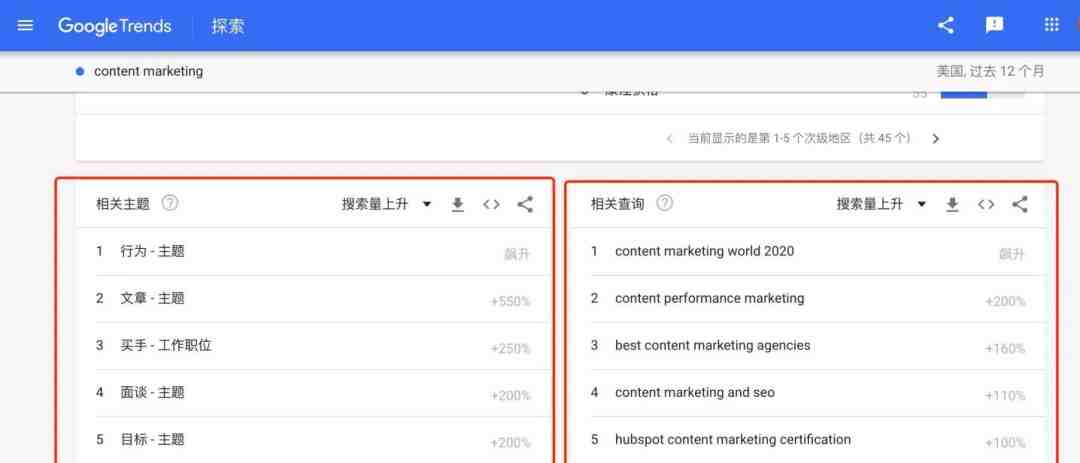
Task: Click the +160% value for agencies query
Action: pos(1005,349)
